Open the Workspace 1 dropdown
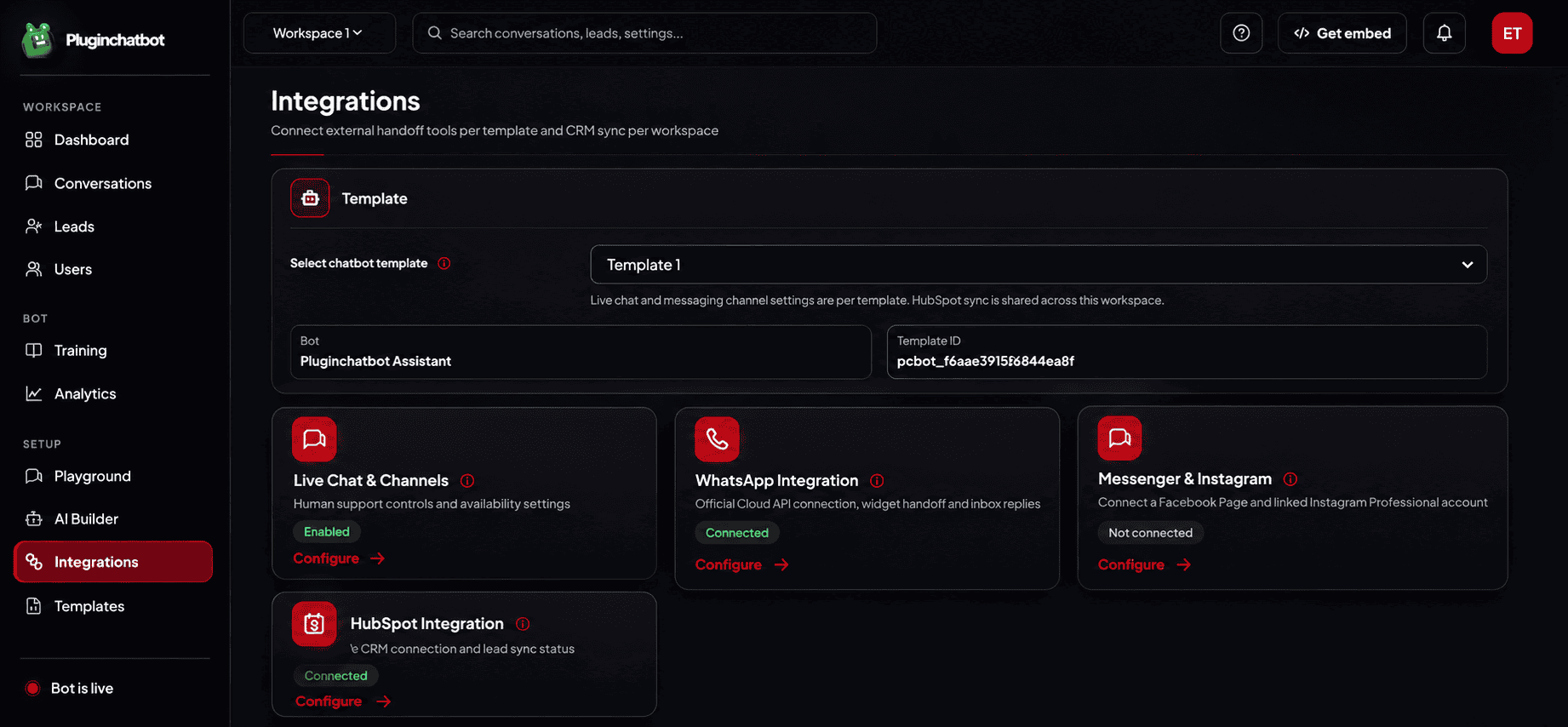1568x727 pixels. click(x=319, y=33)
